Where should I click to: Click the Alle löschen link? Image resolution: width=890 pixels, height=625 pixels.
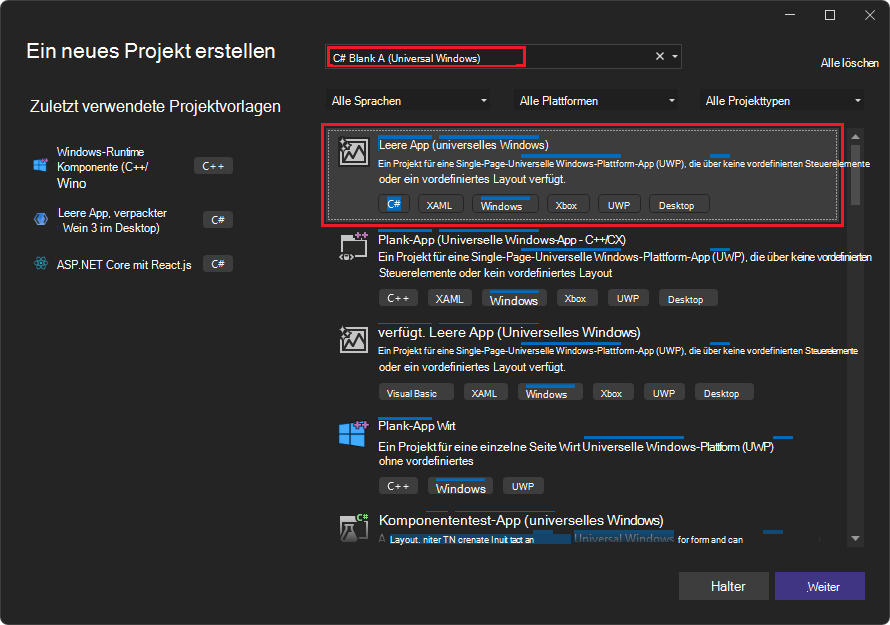pos(849,63)
